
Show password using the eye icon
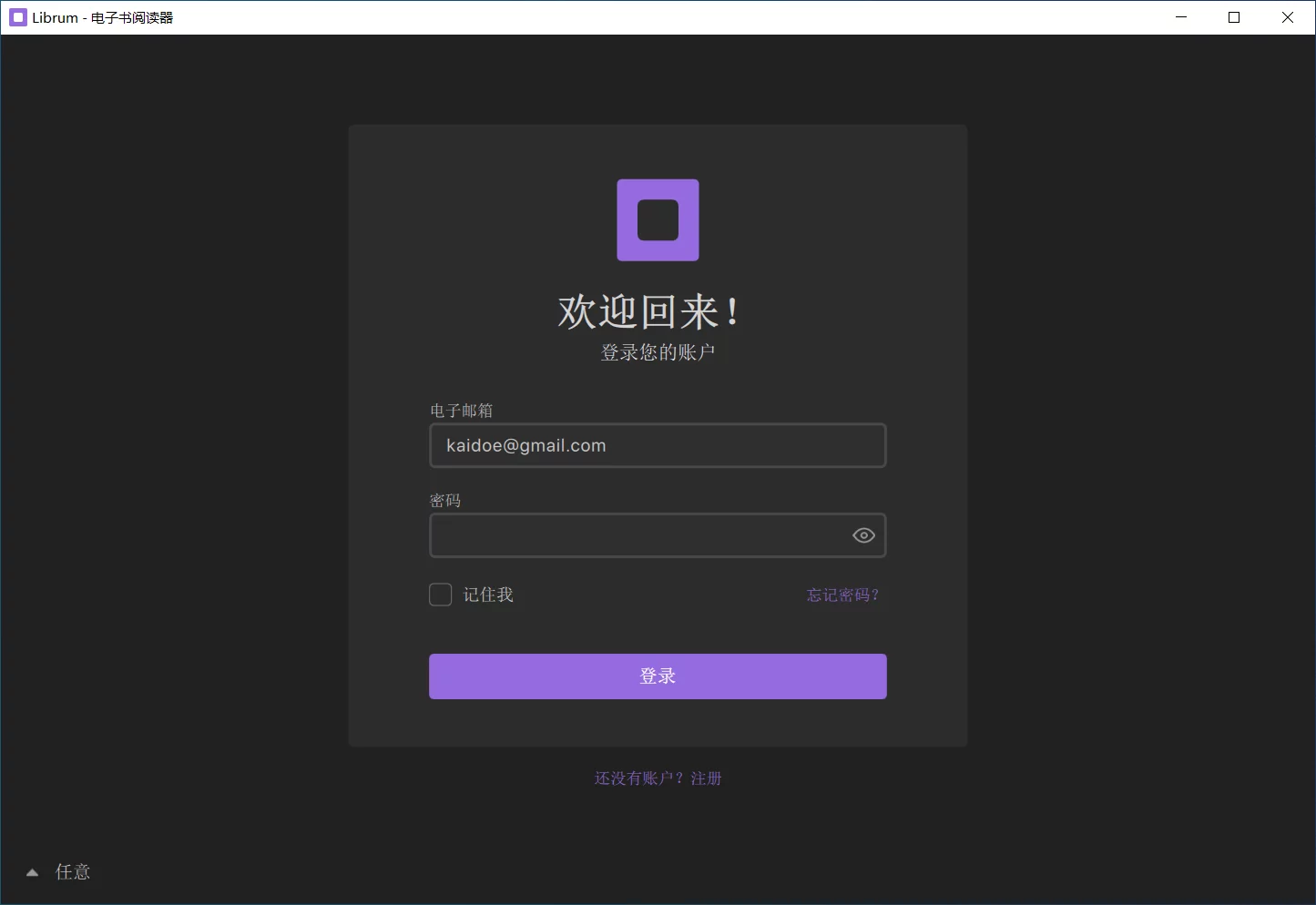pos(863,535)
